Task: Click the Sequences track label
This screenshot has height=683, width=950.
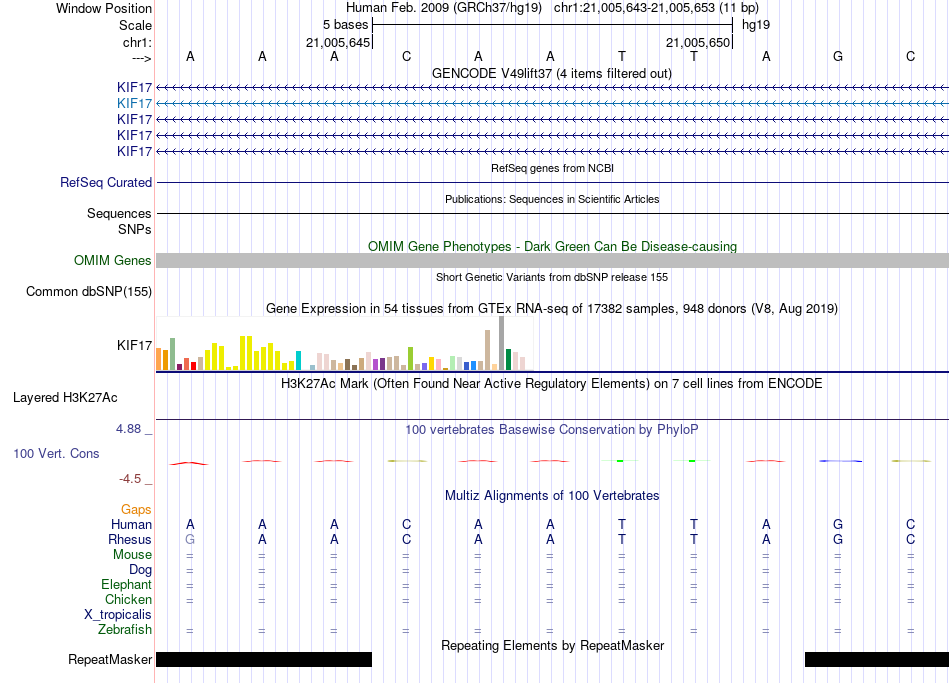Action: point(119,213)
